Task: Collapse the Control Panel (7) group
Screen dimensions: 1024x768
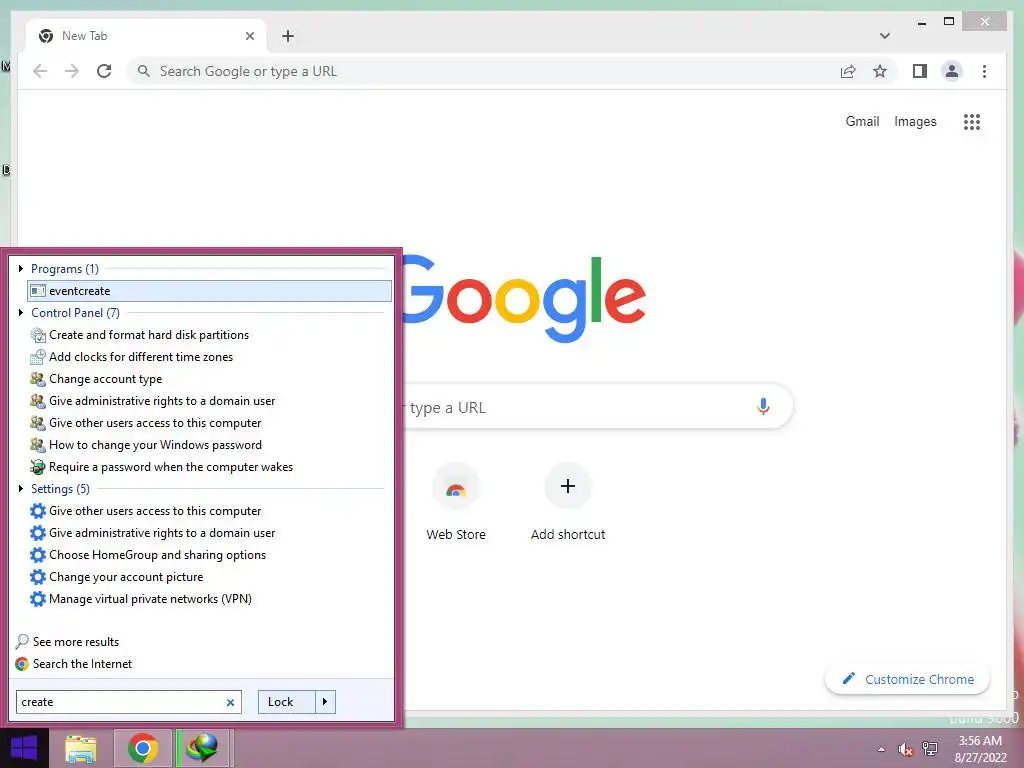Action: point(21,313)
